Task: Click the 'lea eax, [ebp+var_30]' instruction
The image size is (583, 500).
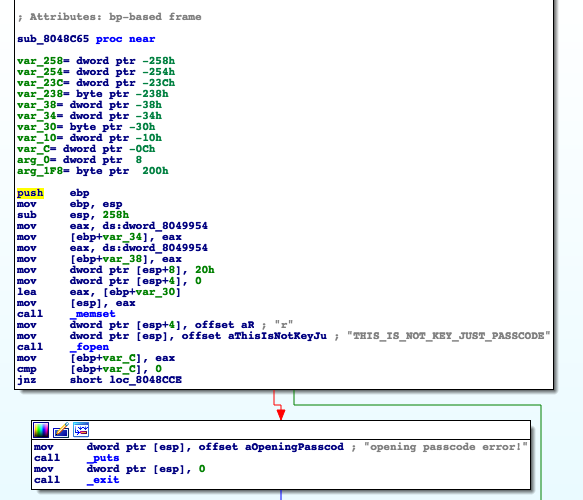Action: point(99,292)
